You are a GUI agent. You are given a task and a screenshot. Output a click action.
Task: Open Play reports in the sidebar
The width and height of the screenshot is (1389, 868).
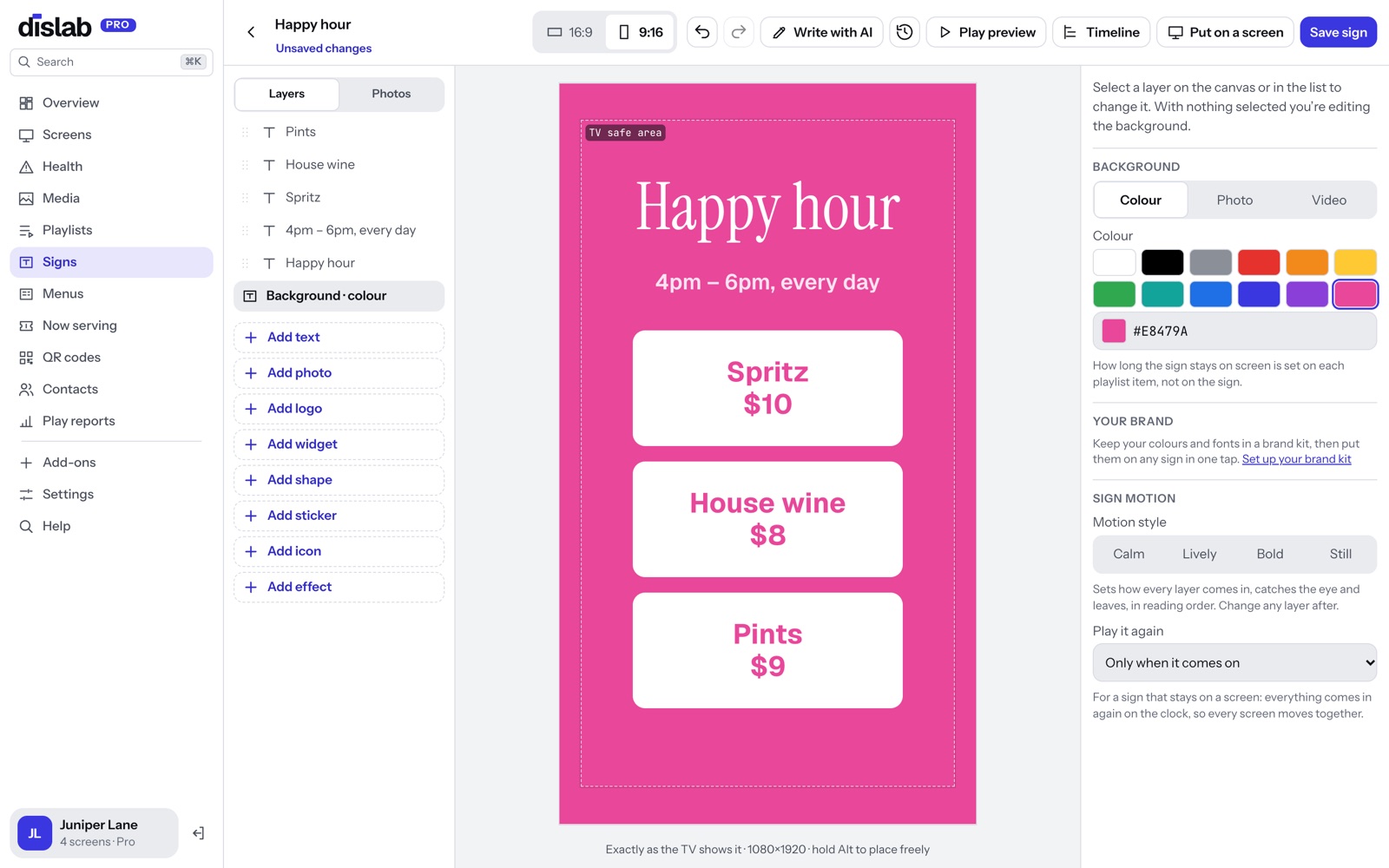[x=111, y=421]
